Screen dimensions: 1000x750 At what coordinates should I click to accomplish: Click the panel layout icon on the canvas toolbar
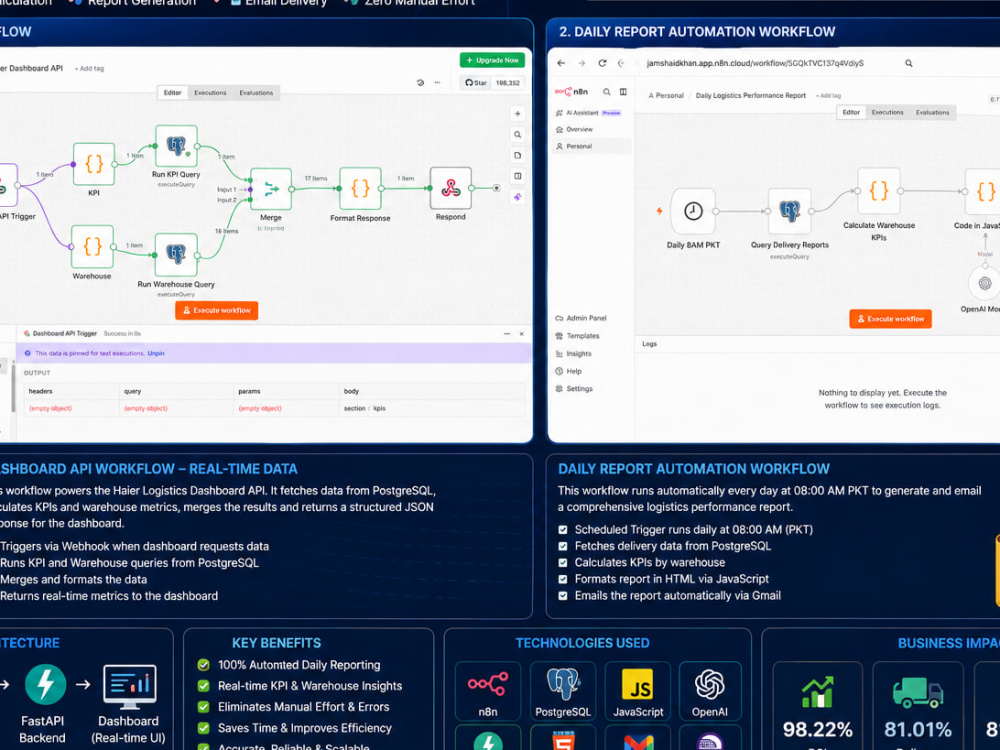click(x=518, y=176)
